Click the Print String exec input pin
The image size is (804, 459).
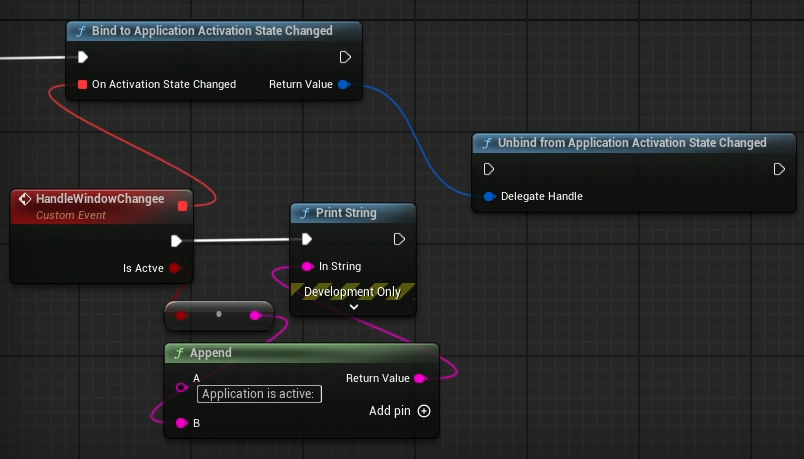point(307,239)
